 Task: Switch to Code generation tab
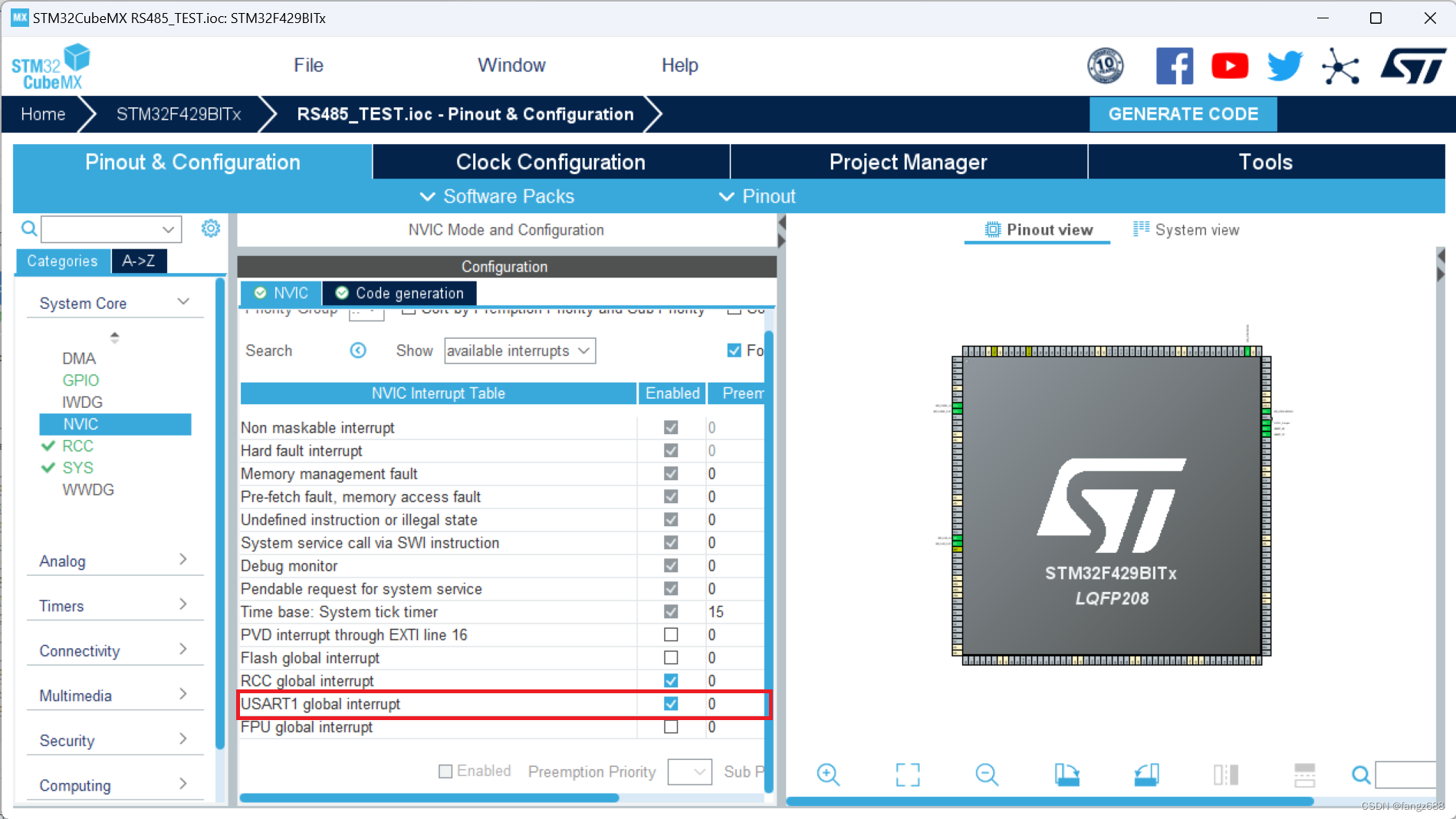point(399,293)
